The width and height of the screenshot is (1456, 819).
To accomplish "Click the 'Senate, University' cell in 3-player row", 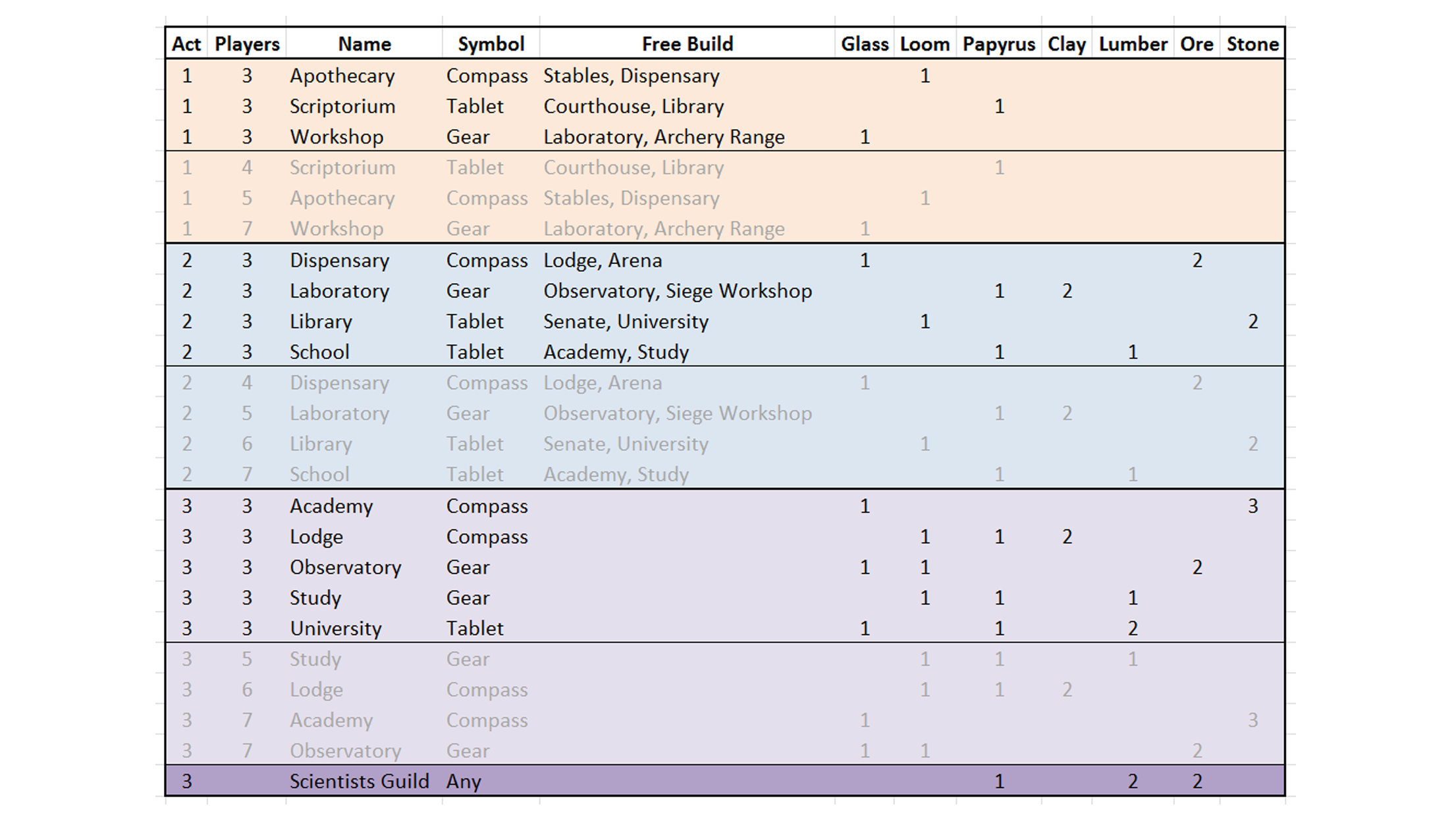I will [626, 322].
